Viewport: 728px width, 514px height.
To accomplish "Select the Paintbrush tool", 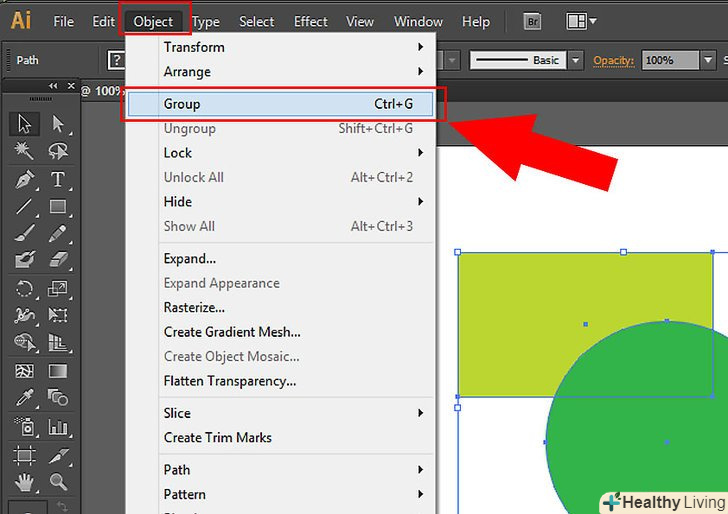I will [x=24, y=233].
